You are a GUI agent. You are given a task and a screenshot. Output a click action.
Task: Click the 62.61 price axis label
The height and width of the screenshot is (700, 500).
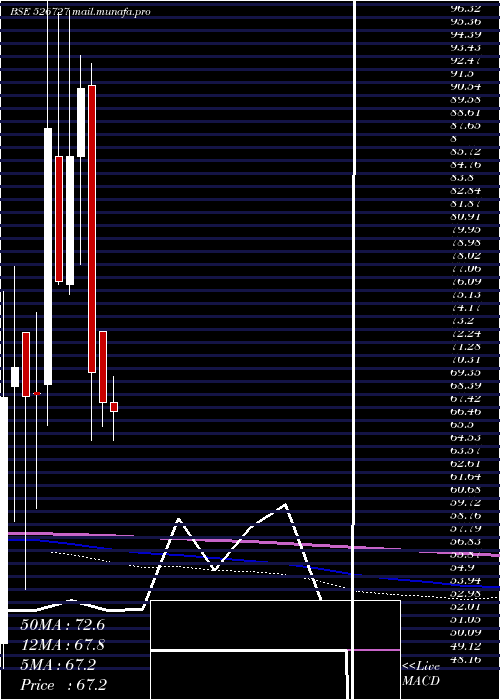pyautogui.click(x=465, y=464)
